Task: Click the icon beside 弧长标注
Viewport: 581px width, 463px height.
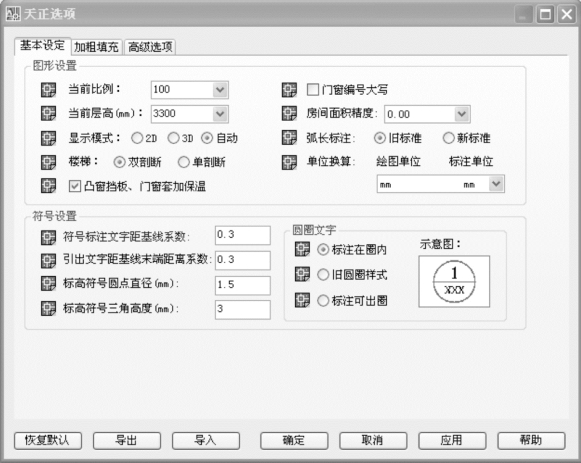Action: pyautogui.click(x=289, y=138)
